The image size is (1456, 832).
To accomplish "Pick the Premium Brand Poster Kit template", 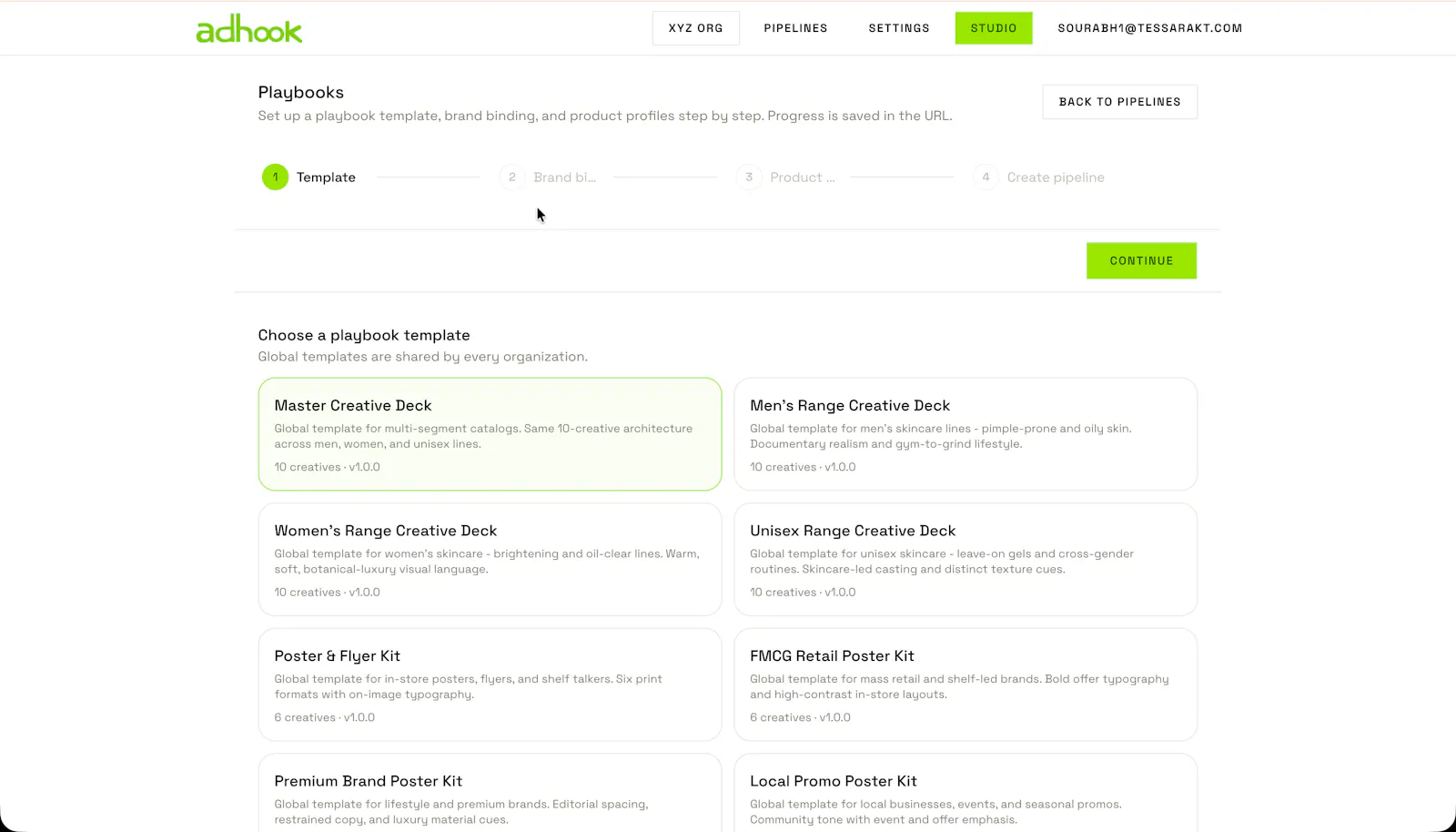I will (x=490, y=793).
